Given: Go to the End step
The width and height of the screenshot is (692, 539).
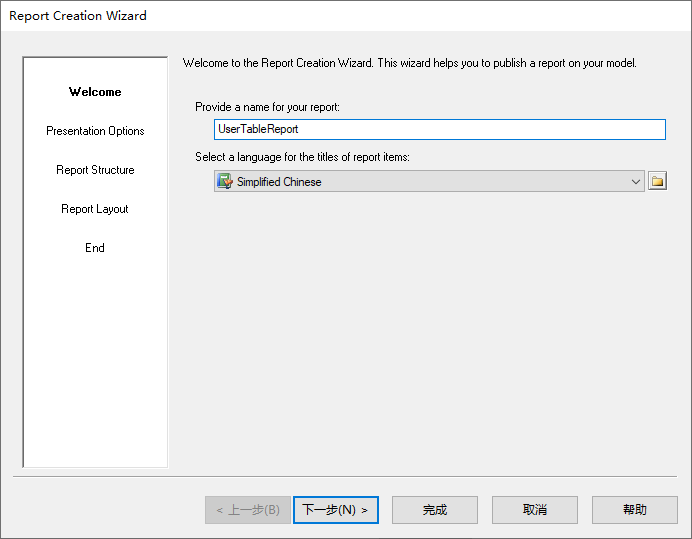Looking at the screenshot, I should [x=95, y=248].
